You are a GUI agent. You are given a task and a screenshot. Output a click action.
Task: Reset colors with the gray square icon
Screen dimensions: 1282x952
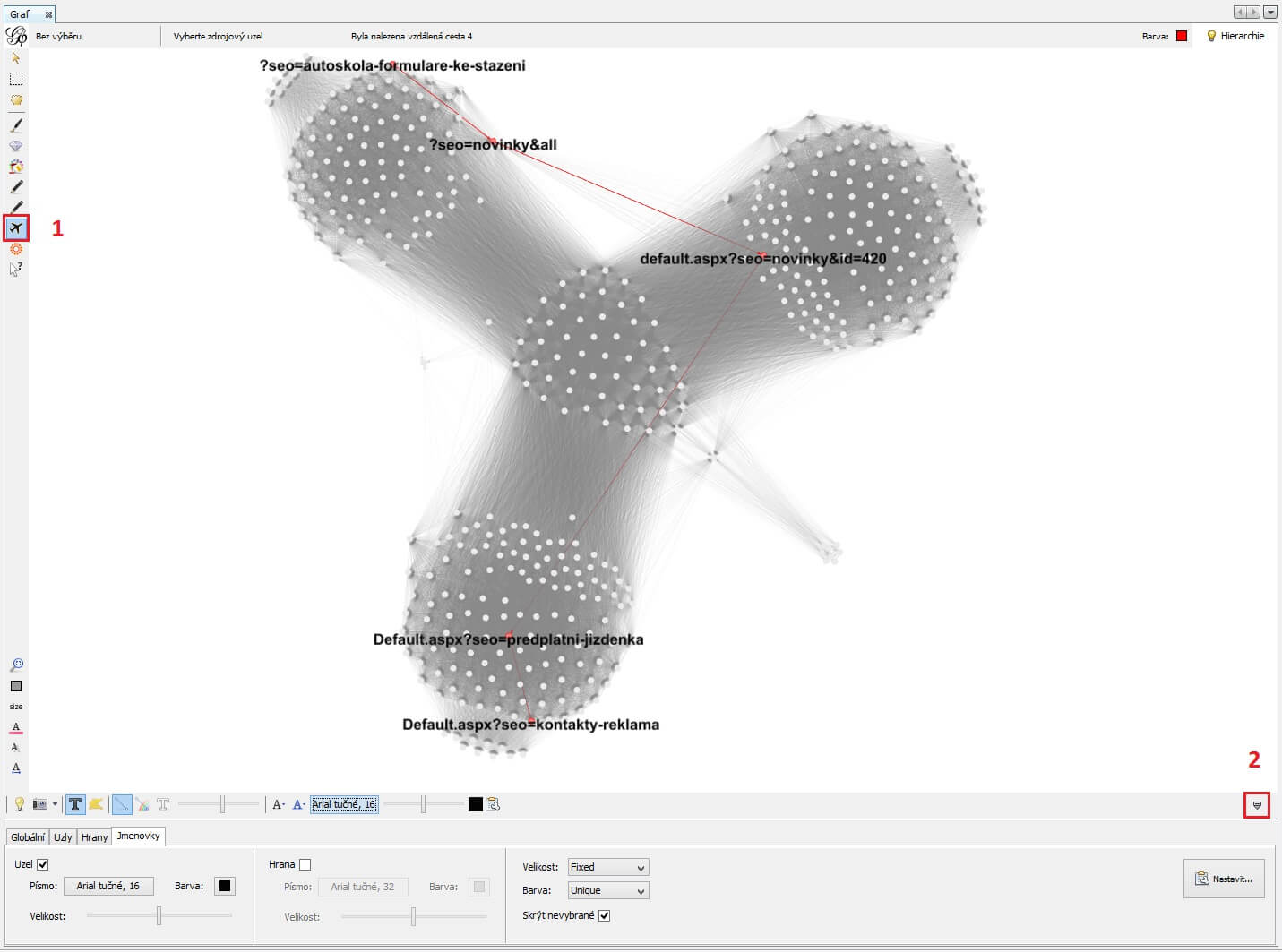pos(15,686)
